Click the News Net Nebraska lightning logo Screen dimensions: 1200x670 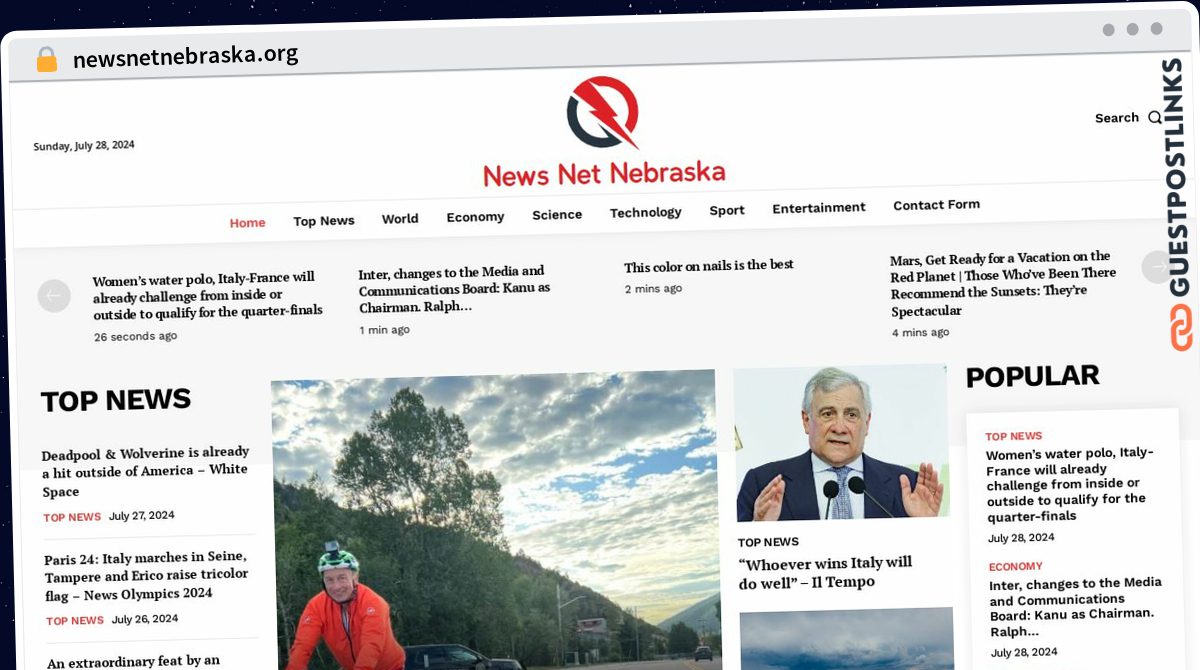tap(602, 113)
